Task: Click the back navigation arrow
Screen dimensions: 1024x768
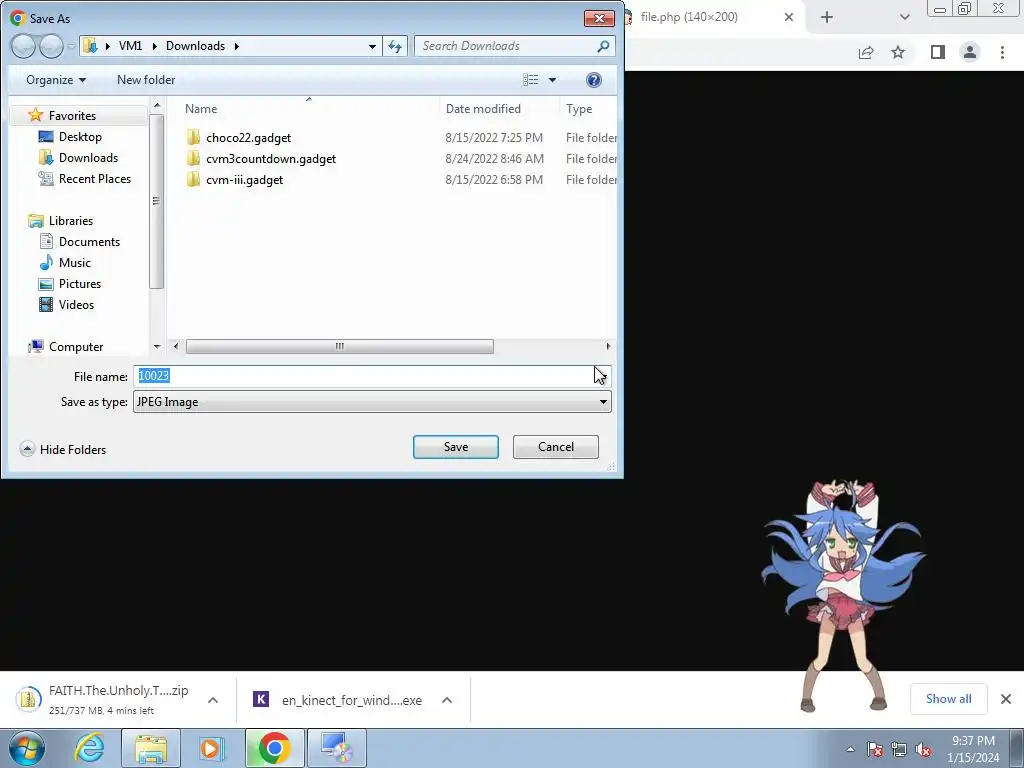Action: click(24, 46)
